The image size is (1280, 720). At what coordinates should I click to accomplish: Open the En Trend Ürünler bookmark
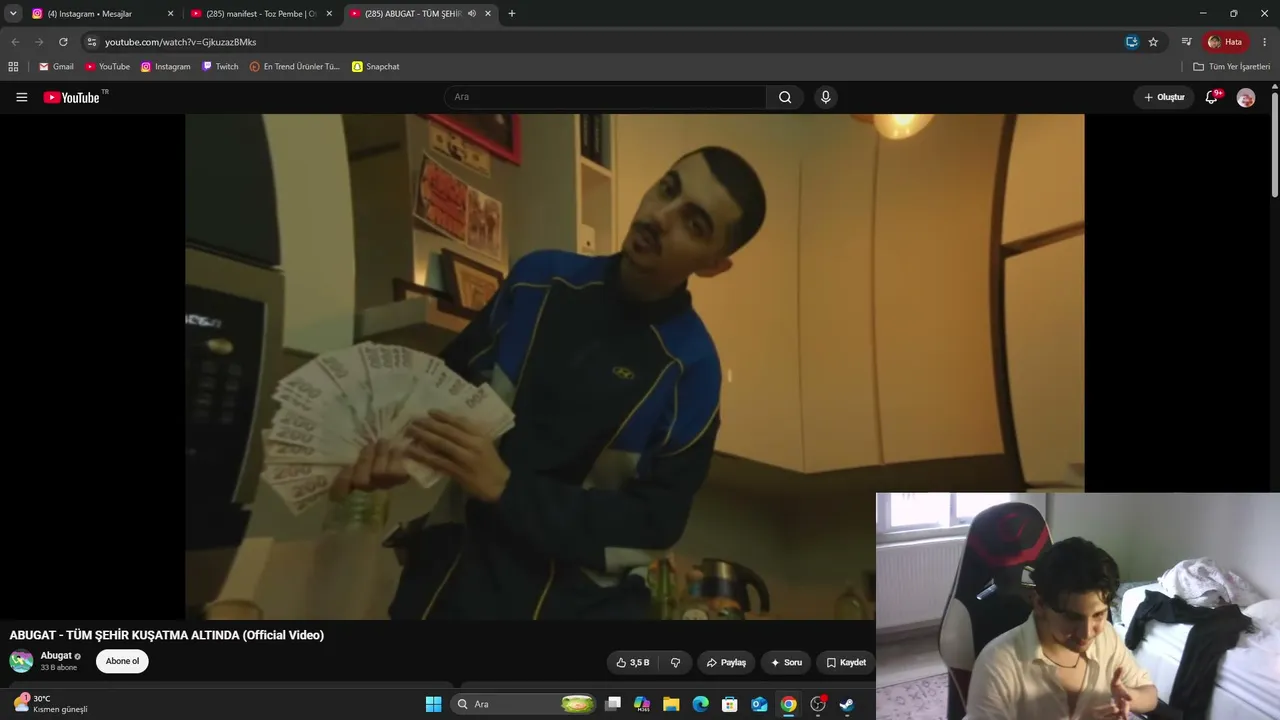(295, 67)
